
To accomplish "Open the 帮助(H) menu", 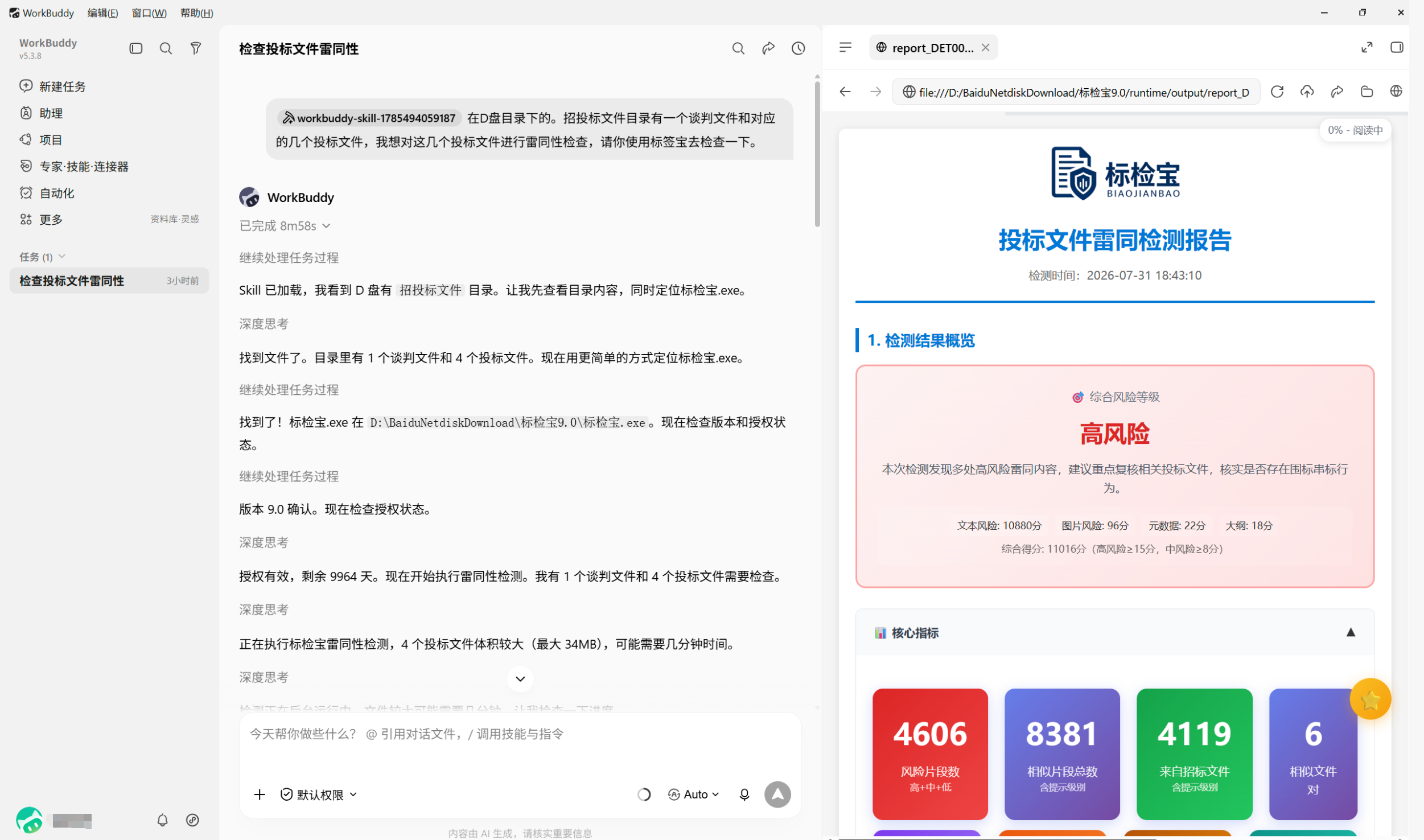I will (x=196, y=13).
